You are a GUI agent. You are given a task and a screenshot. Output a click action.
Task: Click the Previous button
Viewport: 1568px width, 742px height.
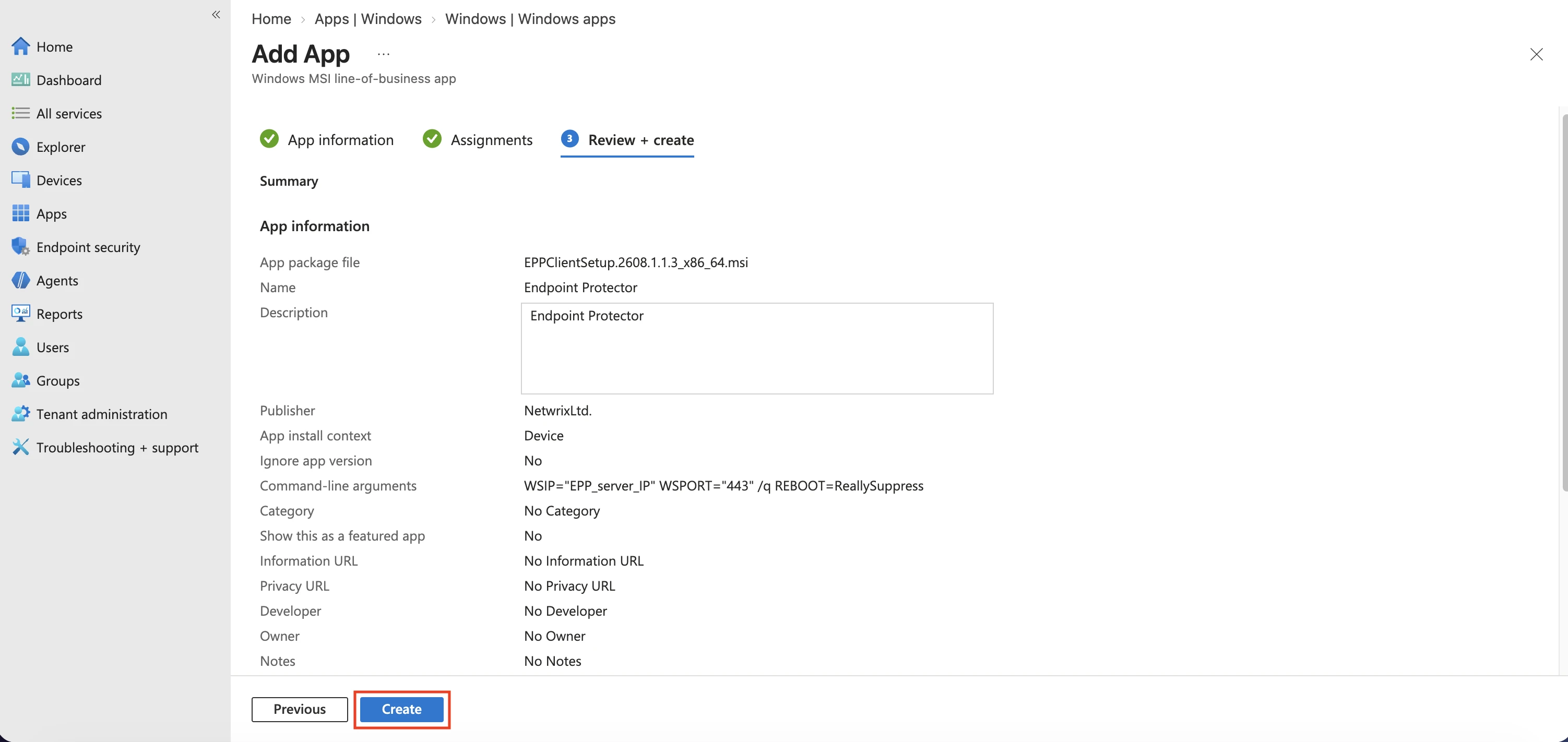coord(300,709)
